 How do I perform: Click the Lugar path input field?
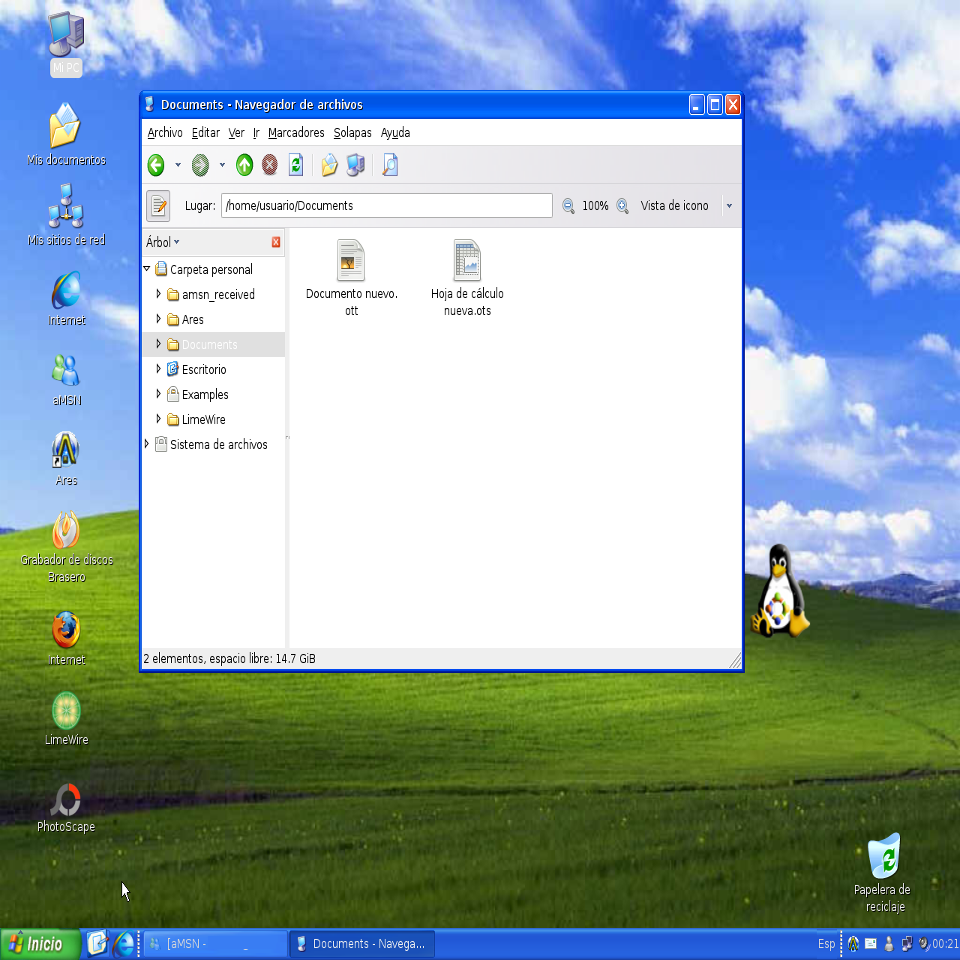click(386, 206)
